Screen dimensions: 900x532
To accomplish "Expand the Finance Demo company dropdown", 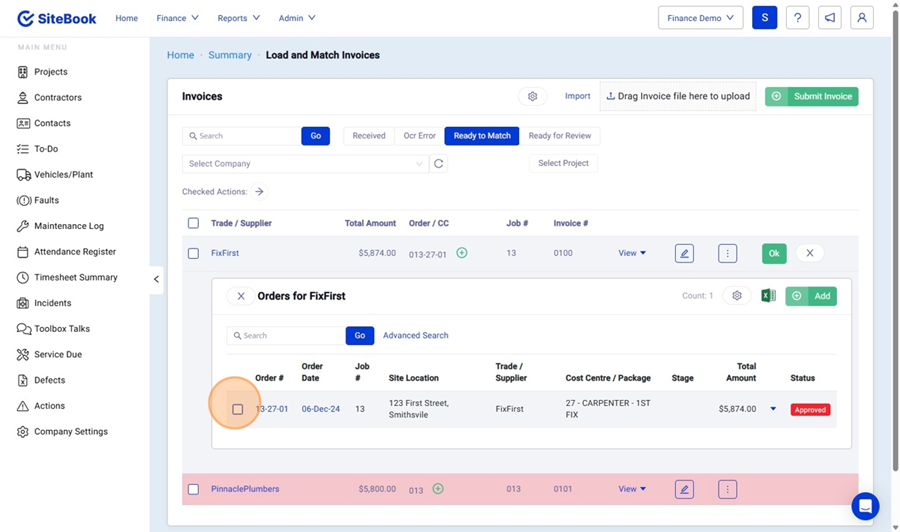I will pos(700,18).
